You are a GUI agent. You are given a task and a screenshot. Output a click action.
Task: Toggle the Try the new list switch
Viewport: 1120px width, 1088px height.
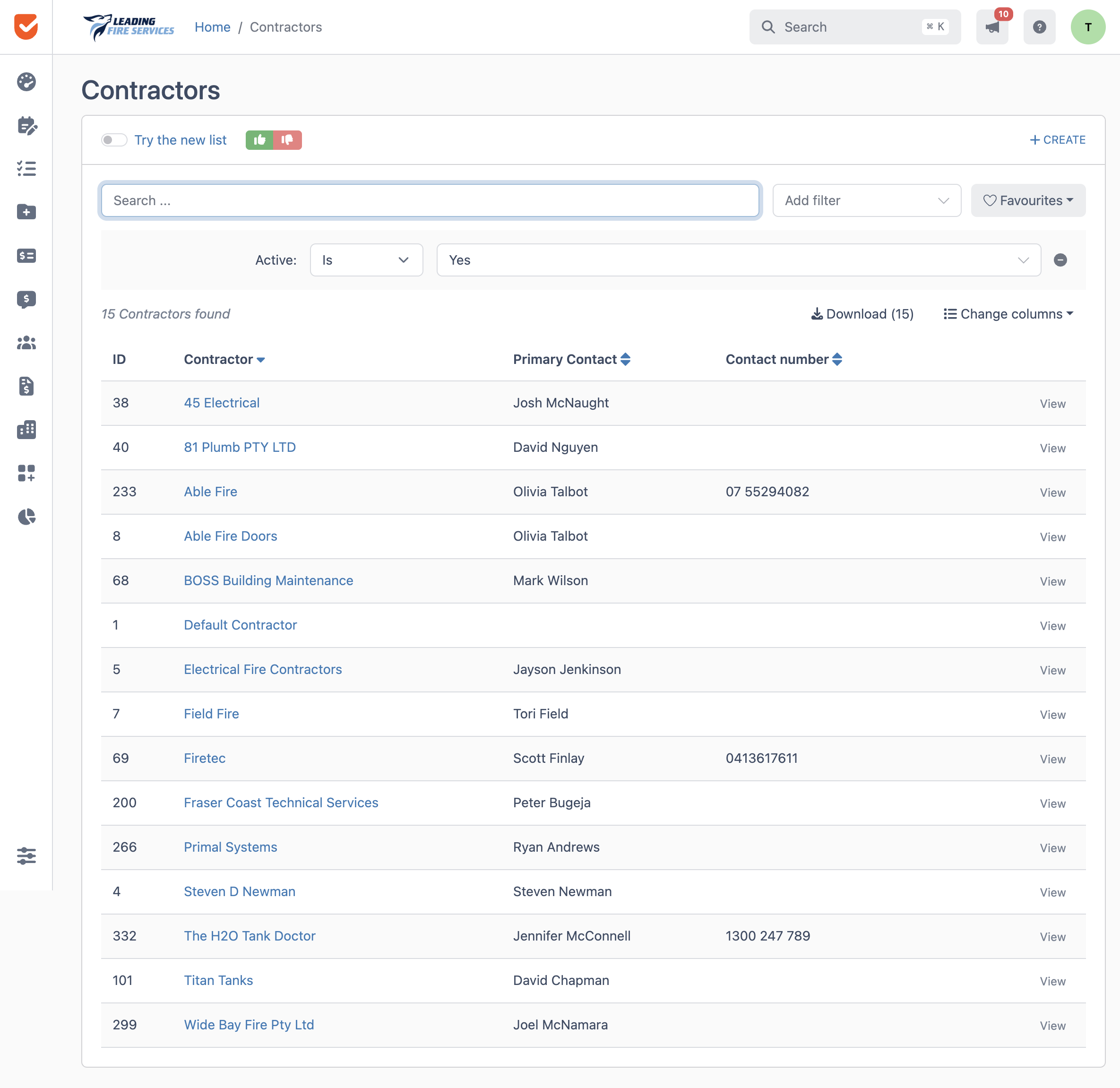click(114, 140)
